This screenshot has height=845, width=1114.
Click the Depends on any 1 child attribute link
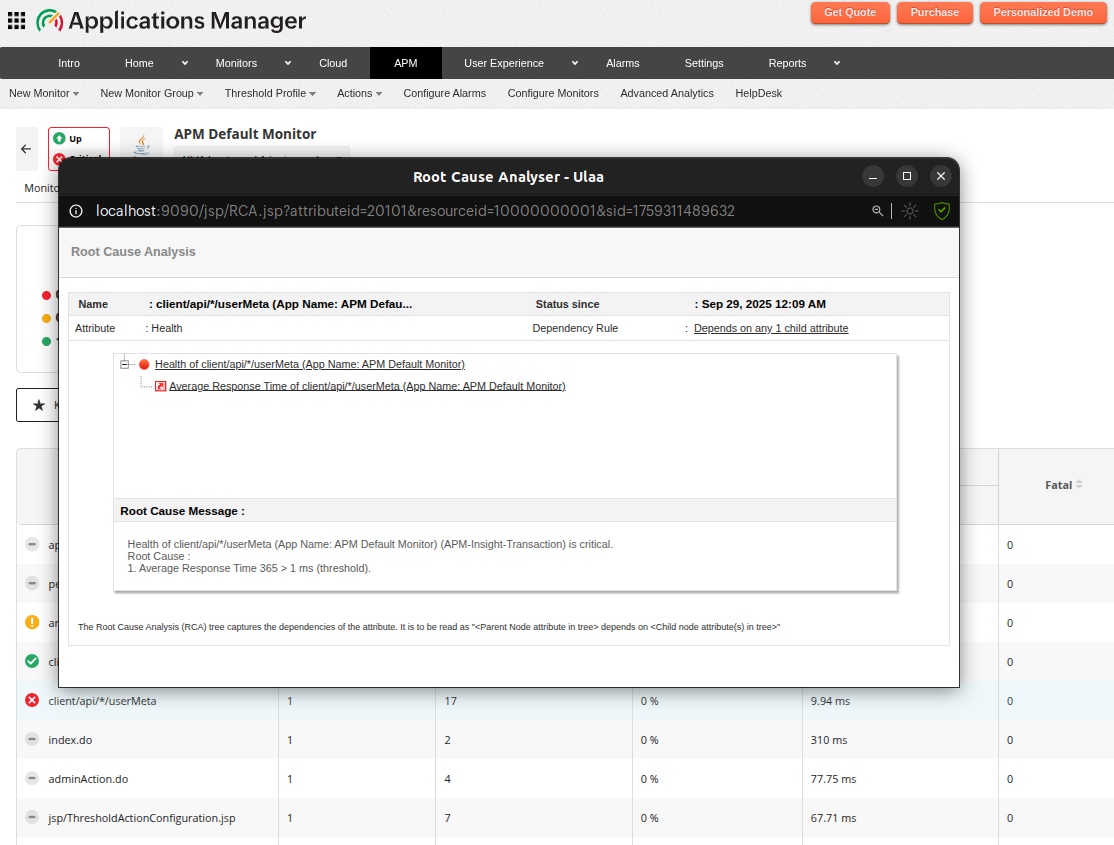click(770, 328)
